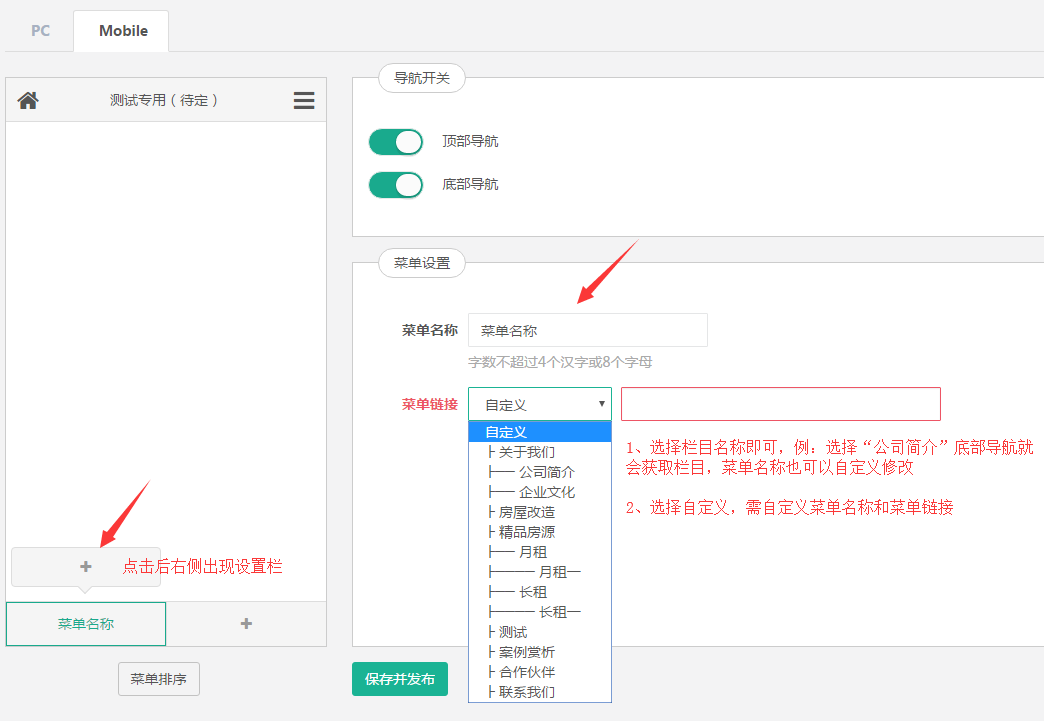Click the 菜单名称 text input field
Screen dimensions: 1044x721
pos(587,330)
